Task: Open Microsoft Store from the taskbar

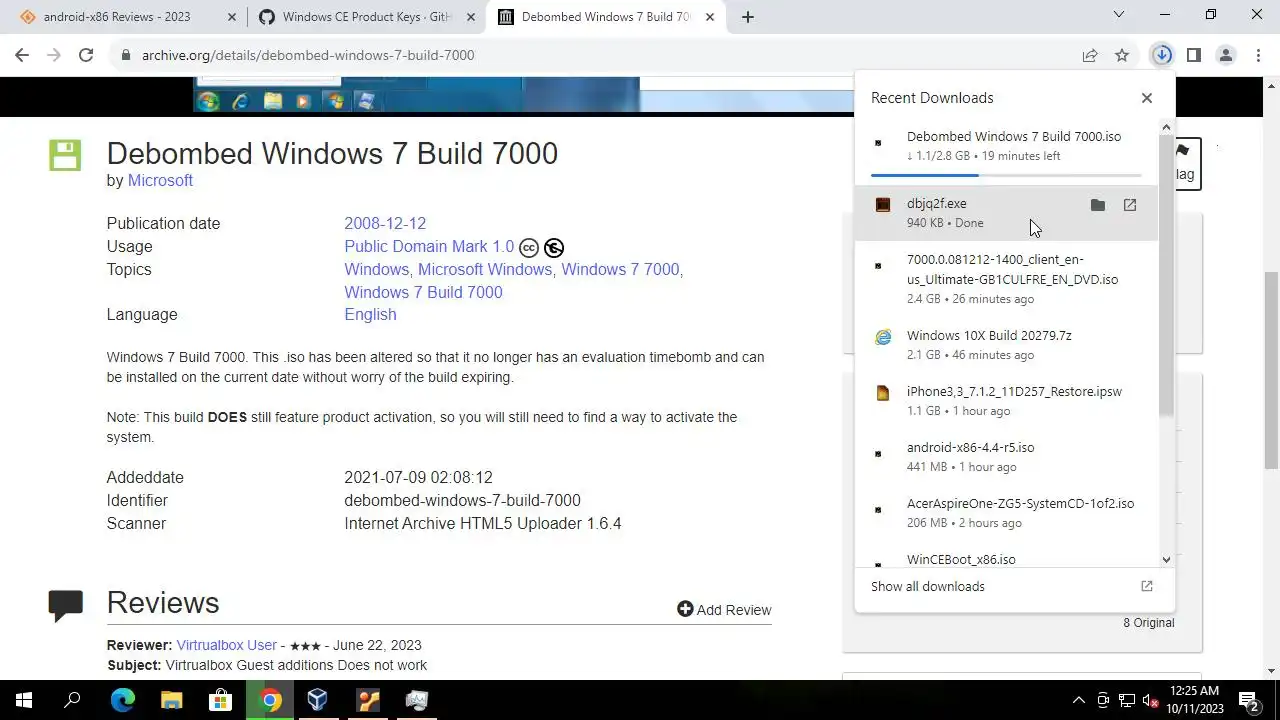Action: pyautogui.click(x=220, y=700)
